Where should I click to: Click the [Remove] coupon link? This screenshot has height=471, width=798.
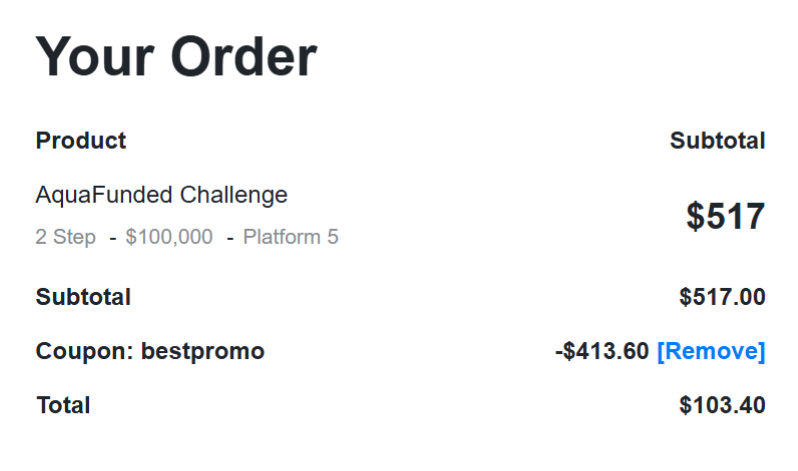point(710,351)
